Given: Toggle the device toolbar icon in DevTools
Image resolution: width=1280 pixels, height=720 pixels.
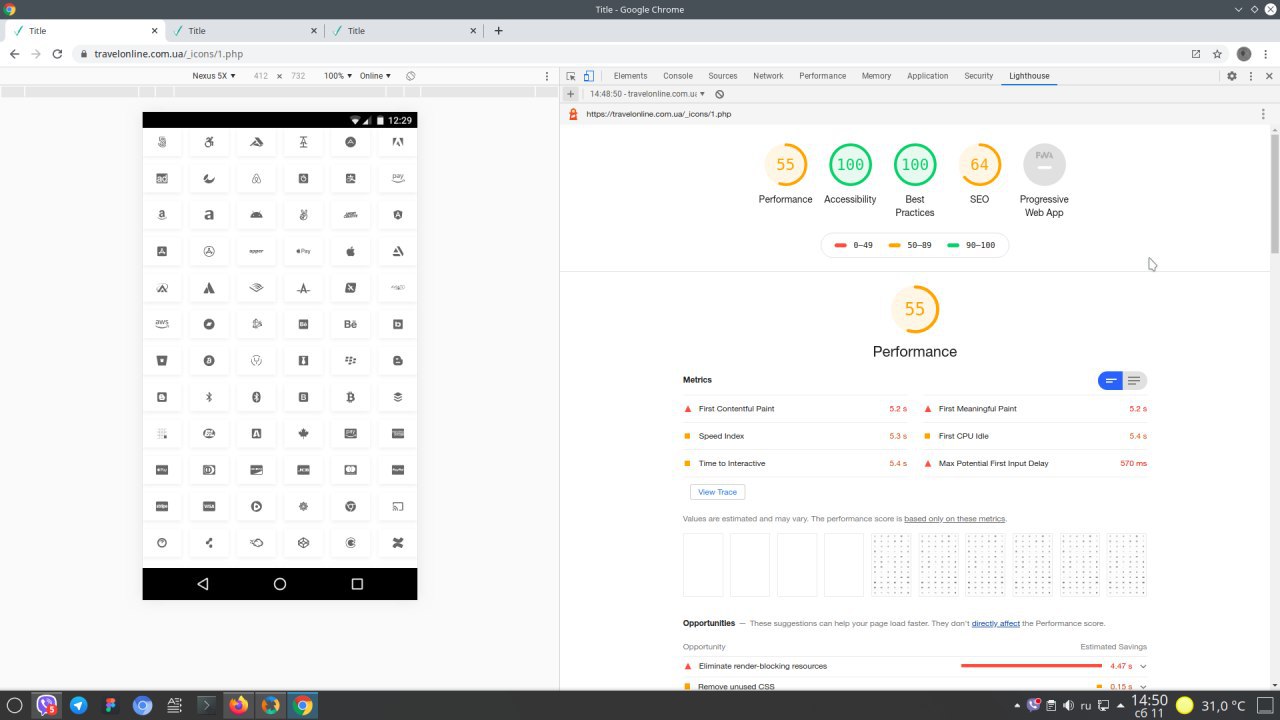Looking at the screenshot, I should pos(589,76).
